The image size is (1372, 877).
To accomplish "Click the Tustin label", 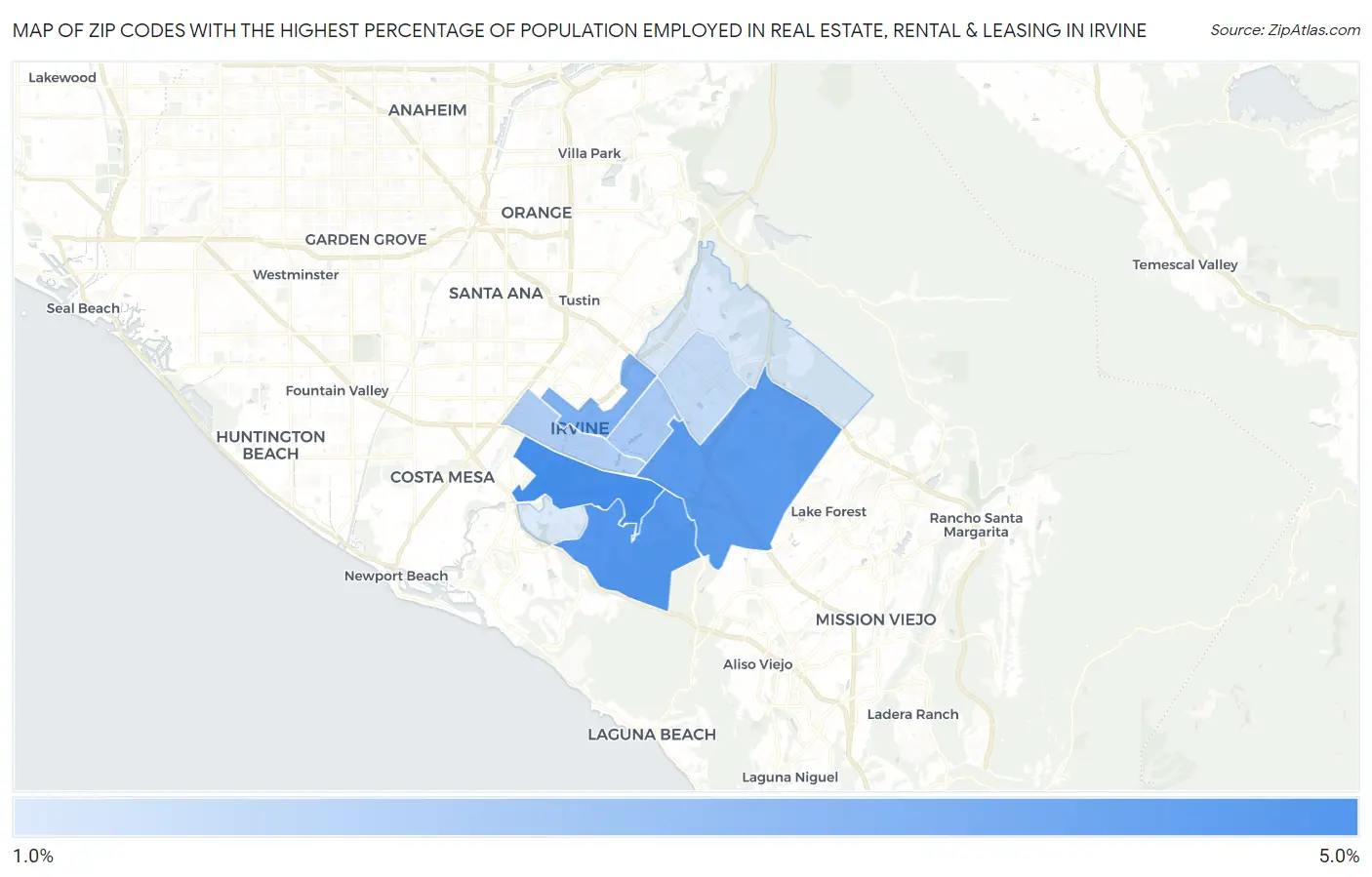I will pyautogui.click(x=580, y=300).
